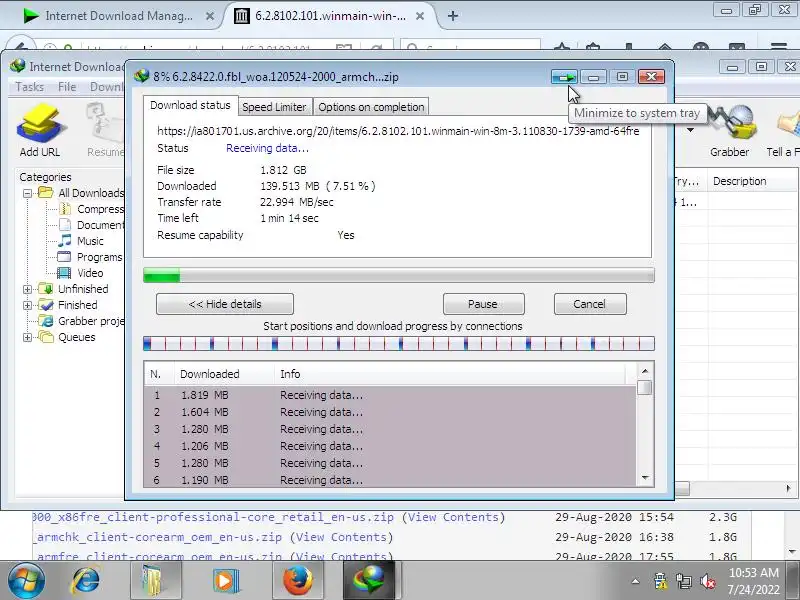Viewport: 800px width, 600px height.
Task: Click the Info column header
Action: (x=450, y=374)
